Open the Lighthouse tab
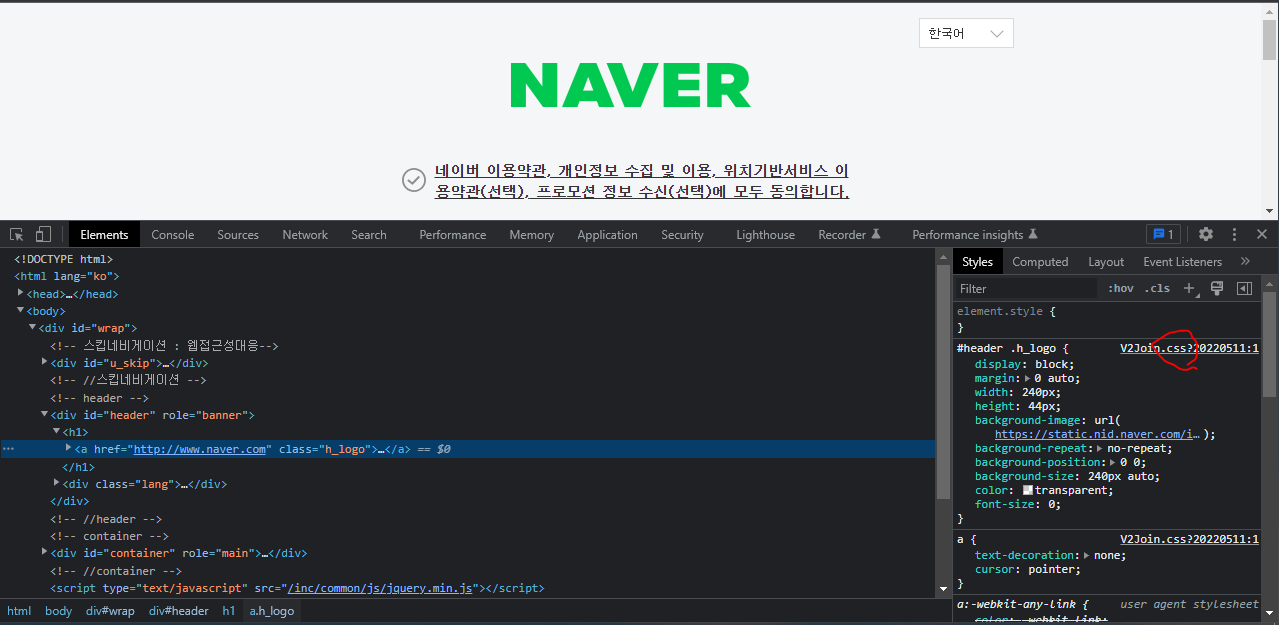The width and height of the screenshot is (1279, 625). pos(765,234)
